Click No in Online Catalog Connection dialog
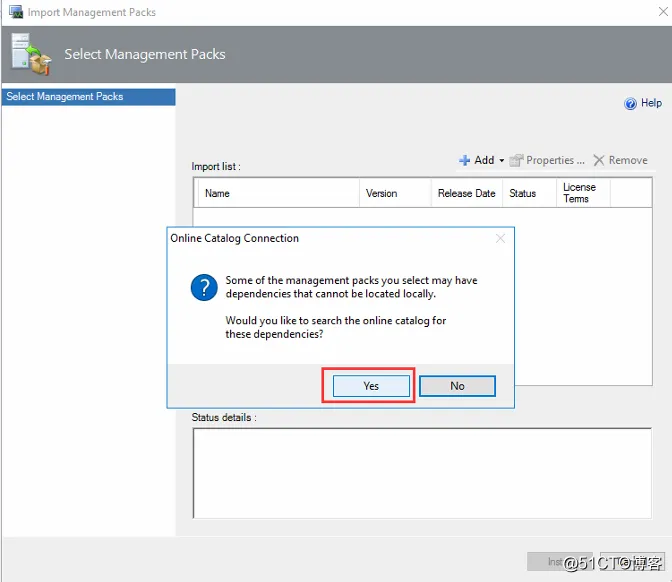Image resolution: width=672 pixels, height=582 pixels. [x=457, y=386]
